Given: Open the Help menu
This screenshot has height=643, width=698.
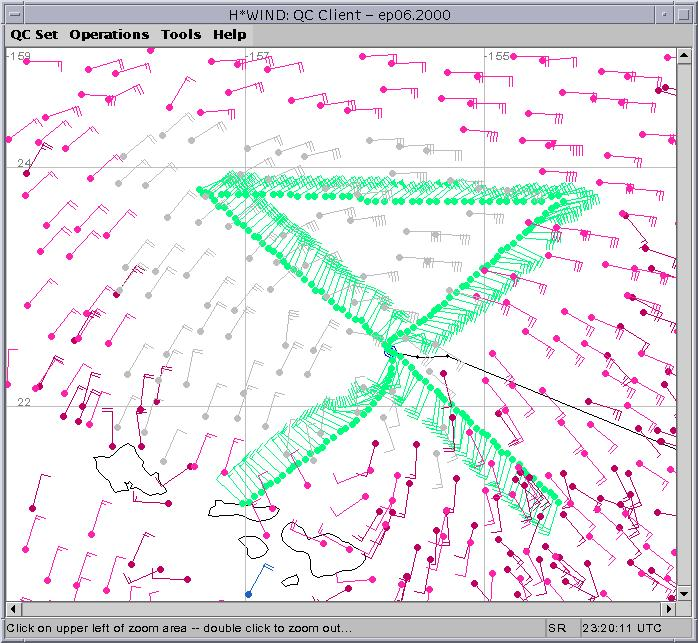Looking at the screenshot, I should (230, 34).
